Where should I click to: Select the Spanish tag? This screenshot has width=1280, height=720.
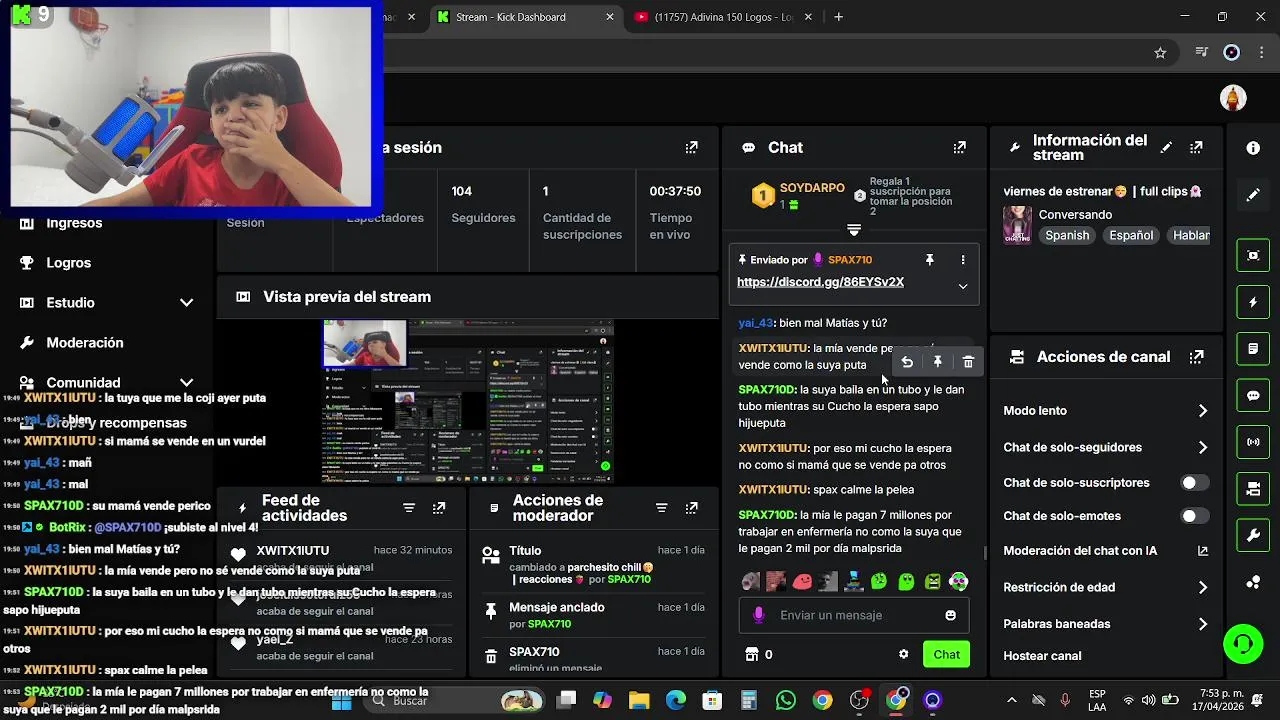coord(1067,235)
